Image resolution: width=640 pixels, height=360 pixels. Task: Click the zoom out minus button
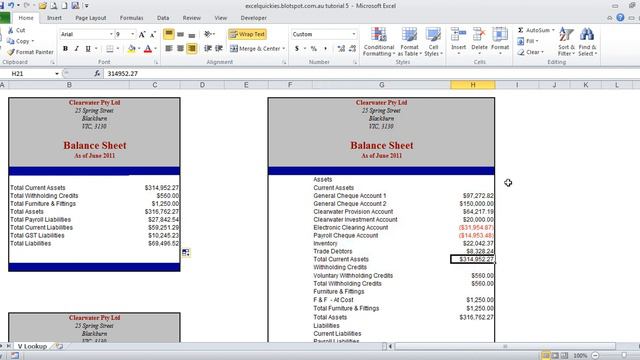tap(596, 356)
